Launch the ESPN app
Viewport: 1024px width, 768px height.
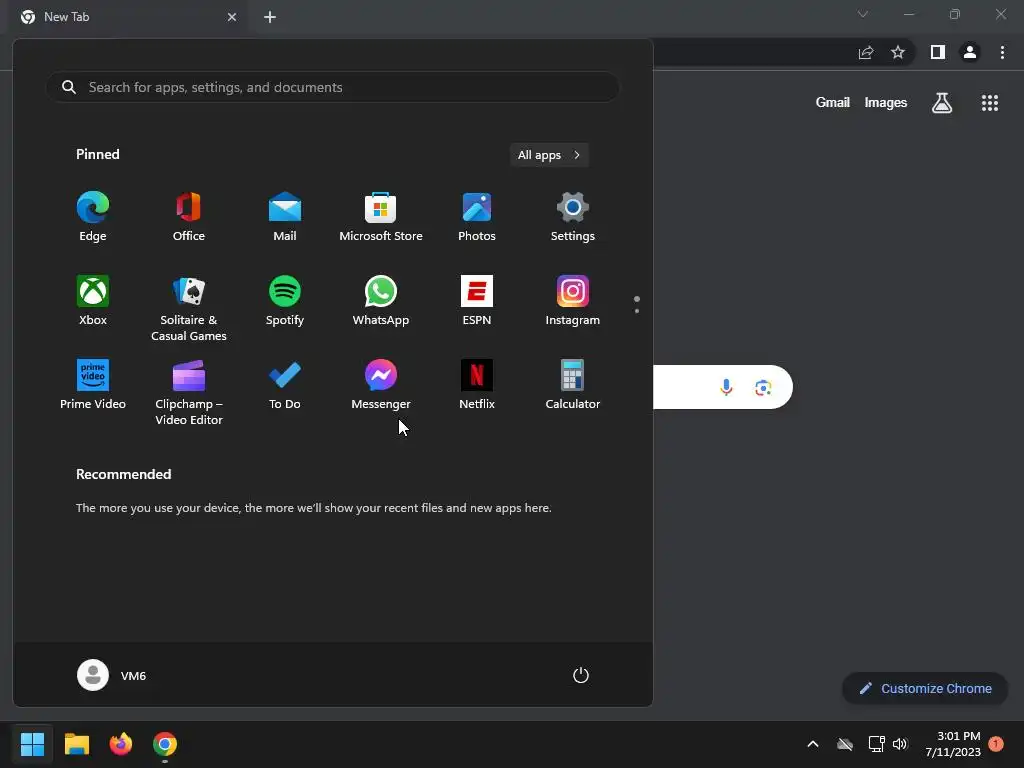click(x=477, y=301)
